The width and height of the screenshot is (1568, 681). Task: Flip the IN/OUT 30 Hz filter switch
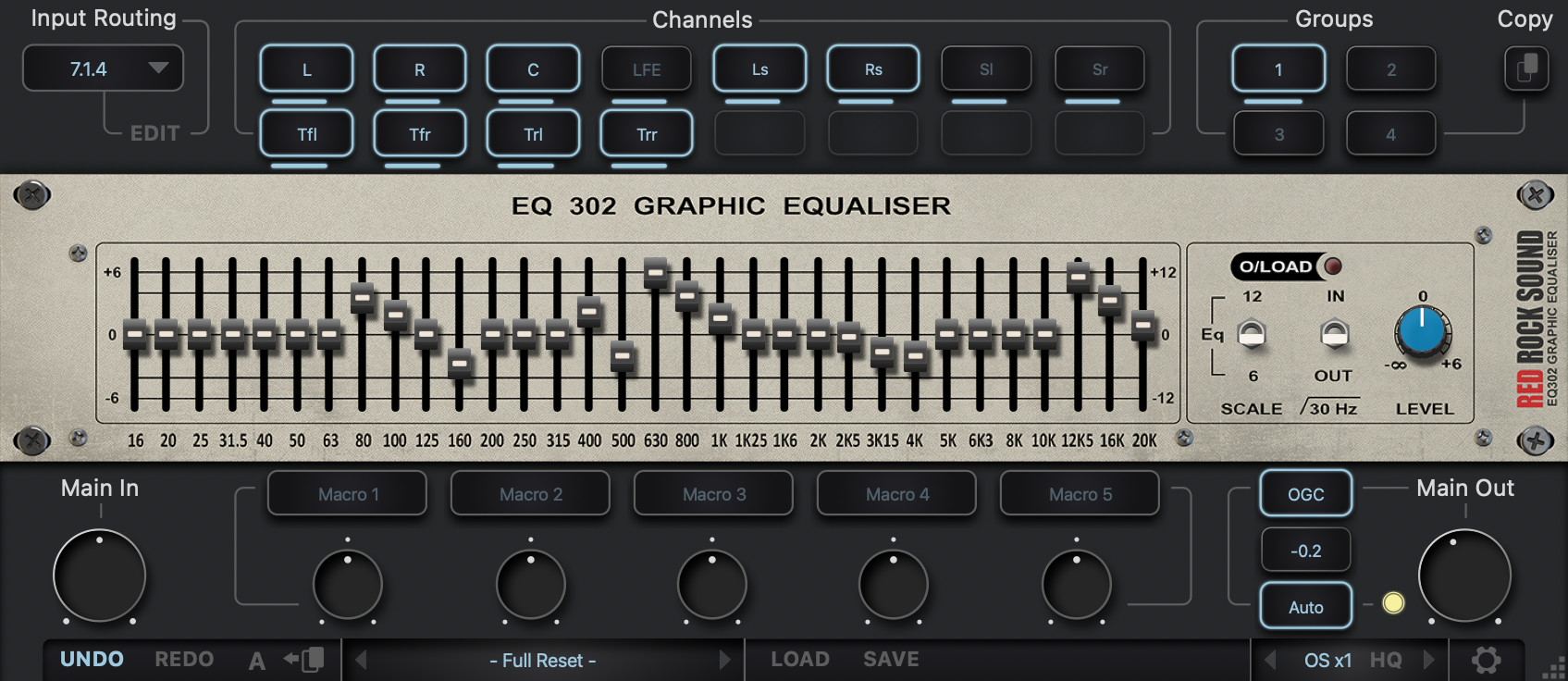tap(1334, 334)
